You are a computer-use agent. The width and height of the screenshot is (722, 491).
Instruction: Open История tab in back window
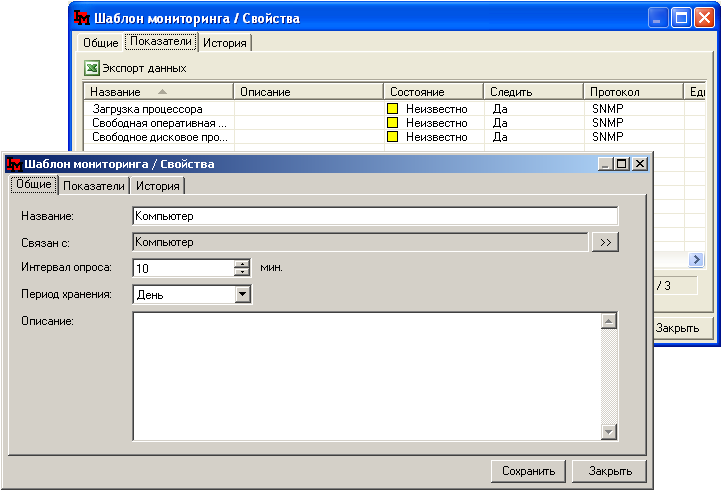pos(225,43)
